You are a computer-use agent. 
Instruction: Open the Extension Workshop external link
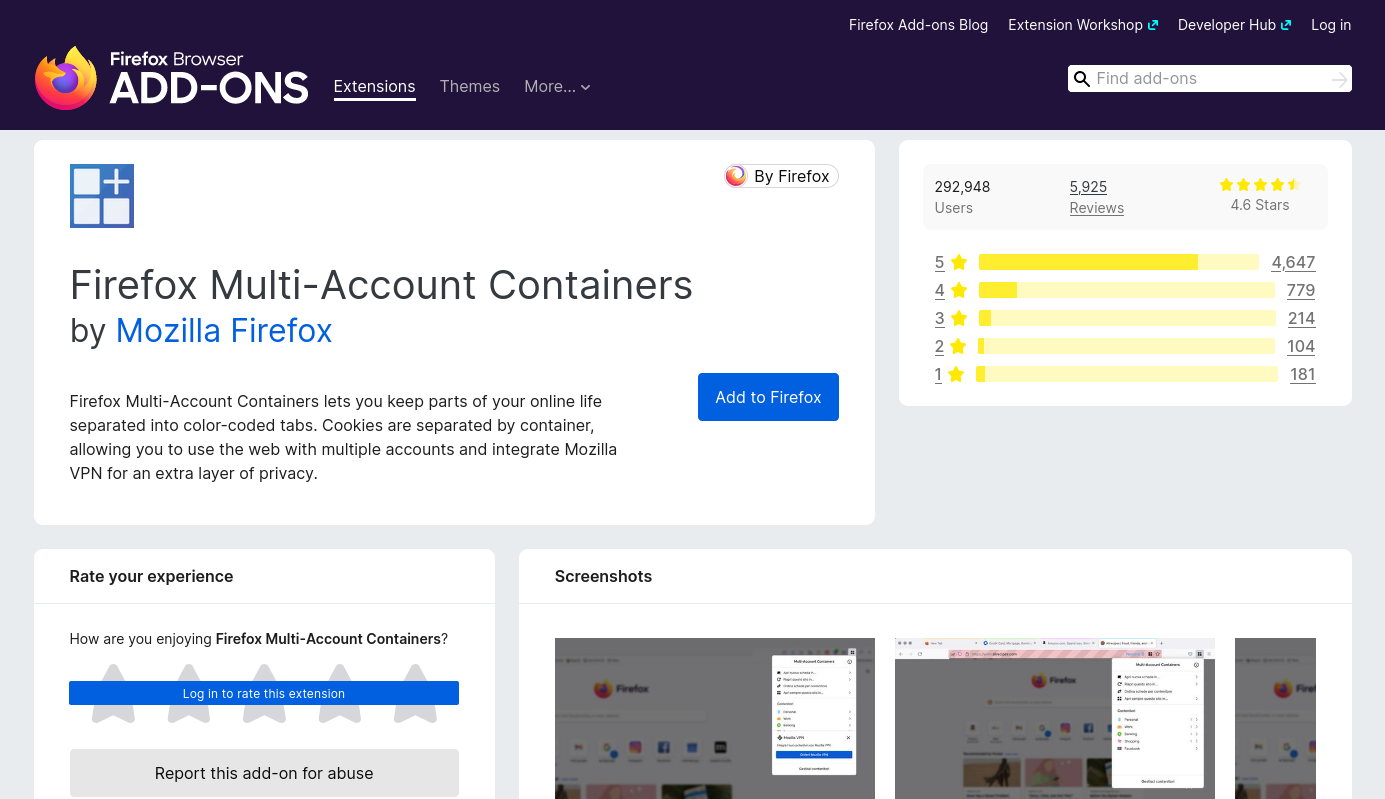pos(1082,25)
